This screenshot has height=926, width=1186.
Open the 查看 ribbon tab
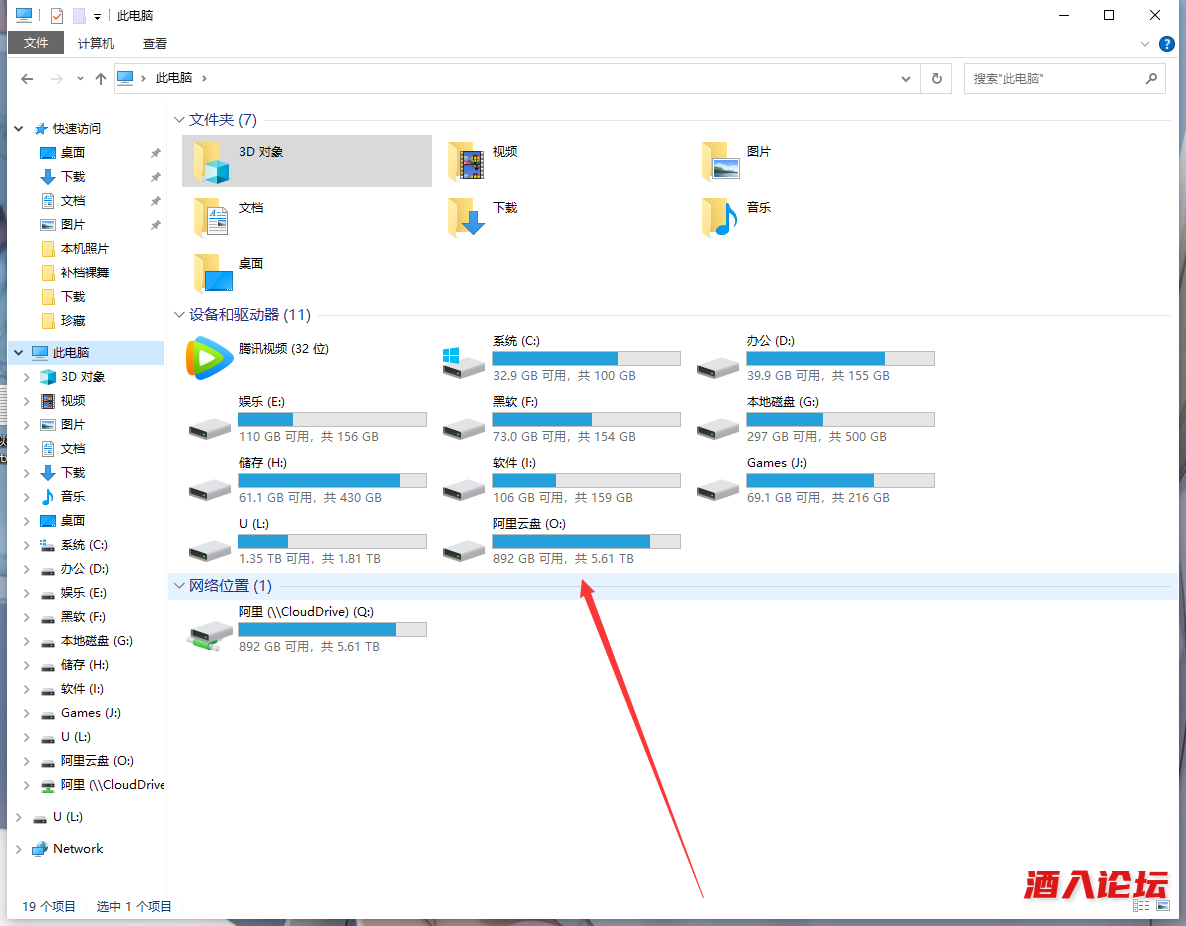tap(155, 43)
